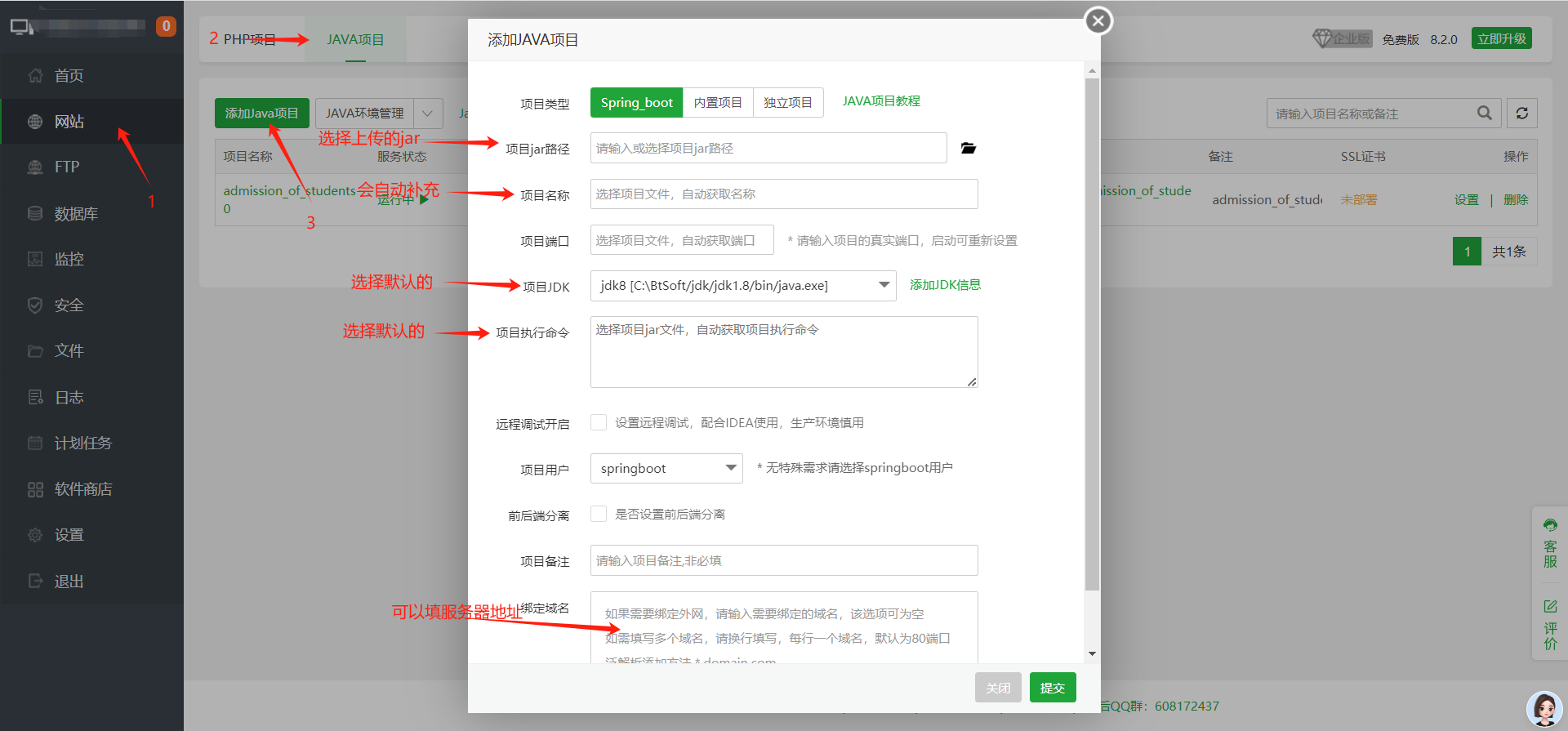Viewport: 1568px width, 731px height.
Task: Enable the 远程调试开启 checkbox
Action: click(599, 422)
